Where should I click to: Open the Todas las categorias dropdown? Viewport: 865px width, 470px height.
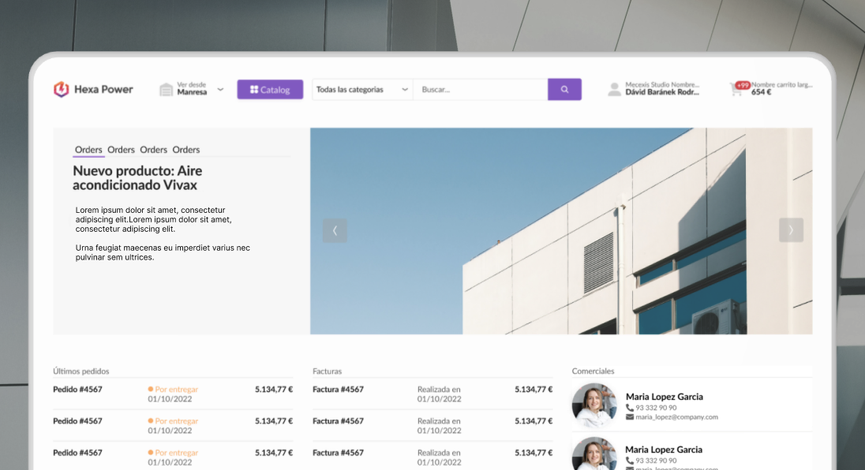tap(362, 89)
